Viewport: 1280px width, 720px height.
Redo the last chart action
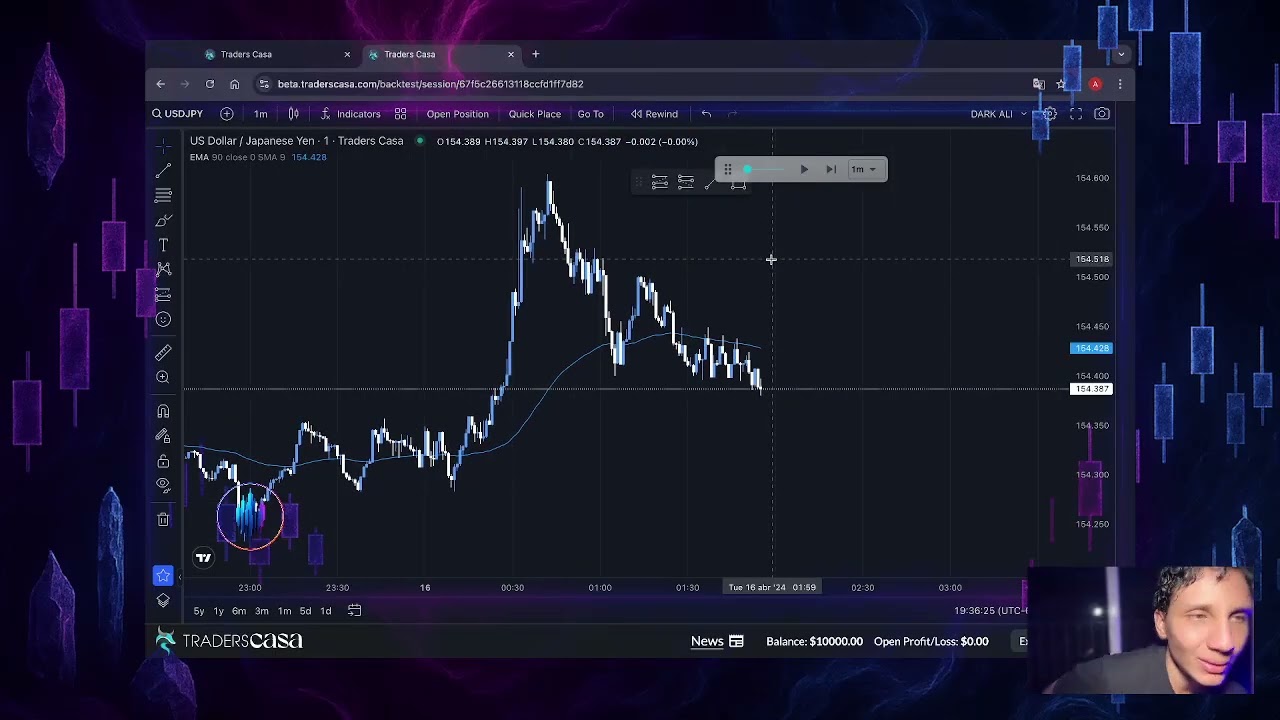pos(732,114)
